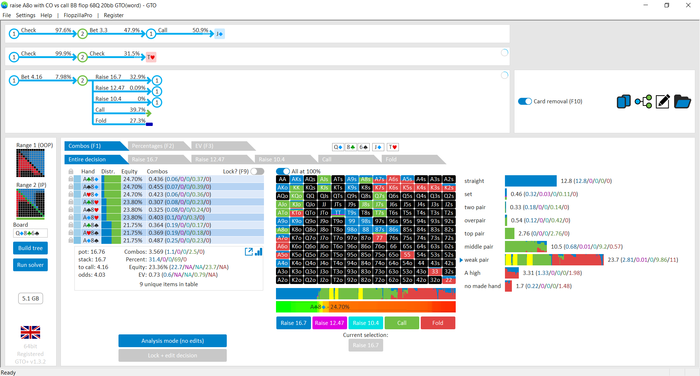700x376 pixels.
Task: Select the J♦ turn card above the matrix
Action: (378, 147)
